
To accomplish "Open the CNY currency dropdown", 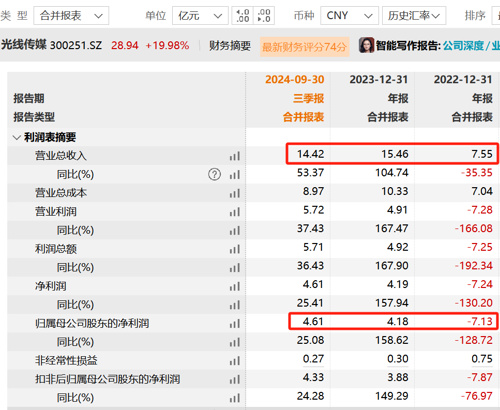I will point(349,16).
